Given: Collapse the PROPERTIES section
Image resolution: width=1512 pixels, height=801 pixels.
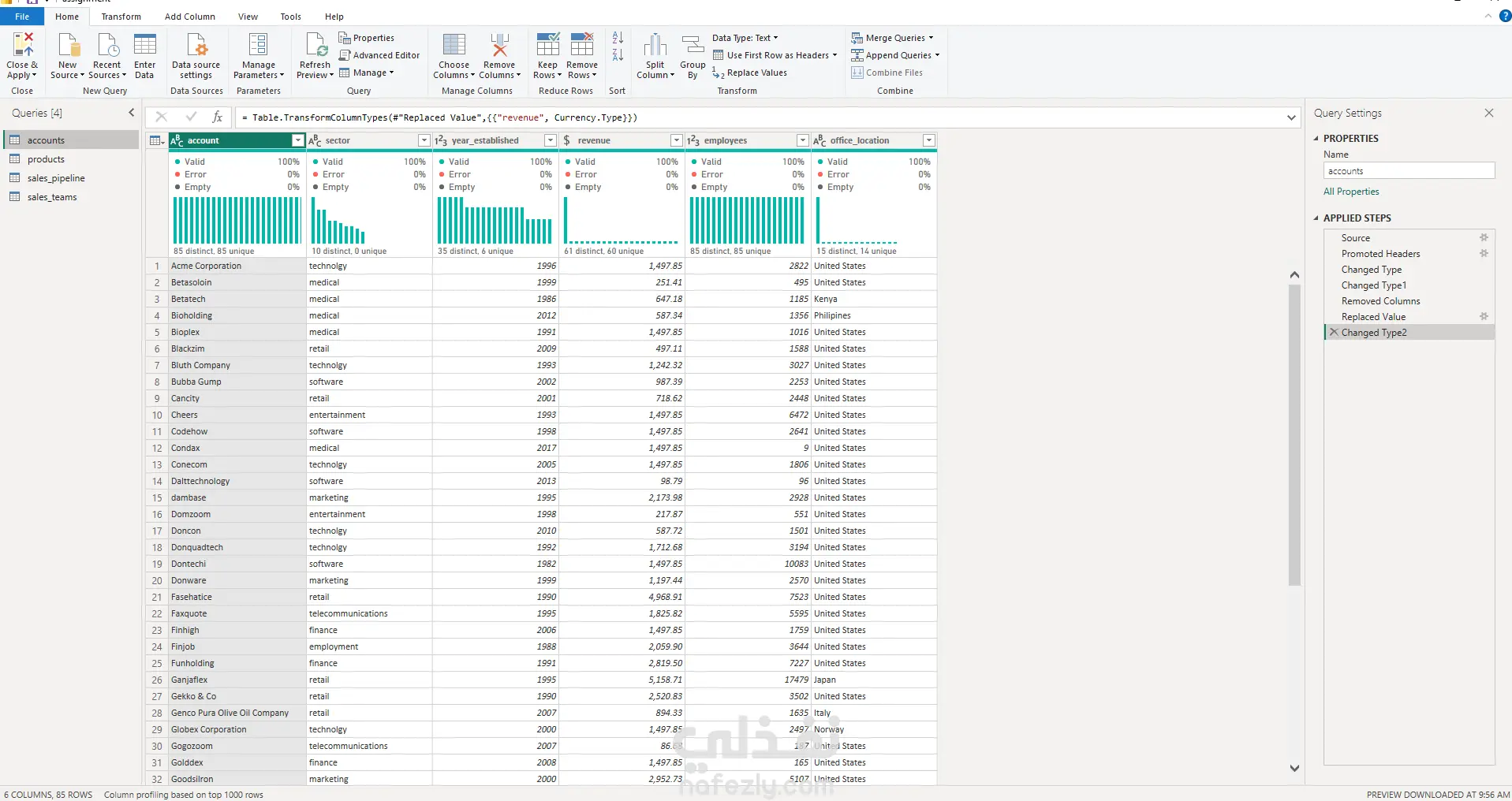Looking at the screenshot, I should 1316,139.
